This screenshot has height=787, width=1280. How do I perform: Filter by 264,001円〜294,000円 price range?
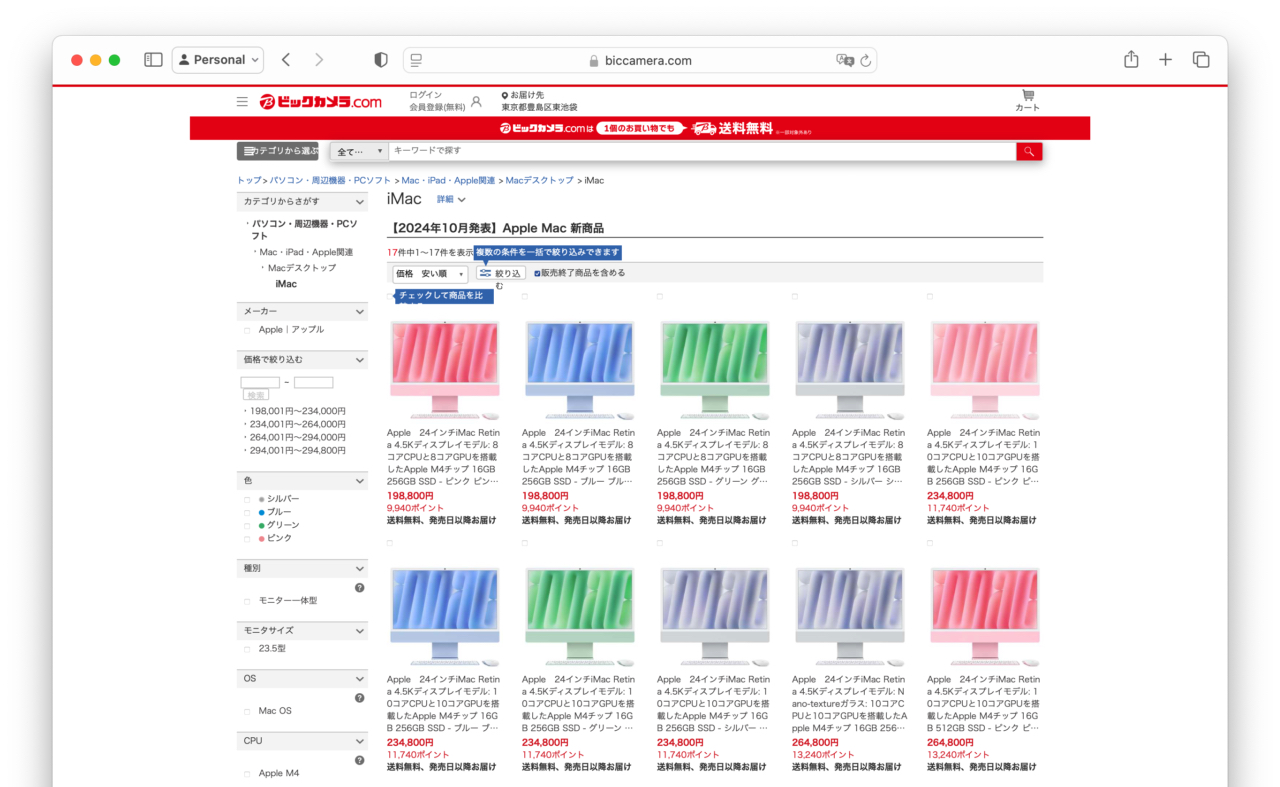(297, 437)
